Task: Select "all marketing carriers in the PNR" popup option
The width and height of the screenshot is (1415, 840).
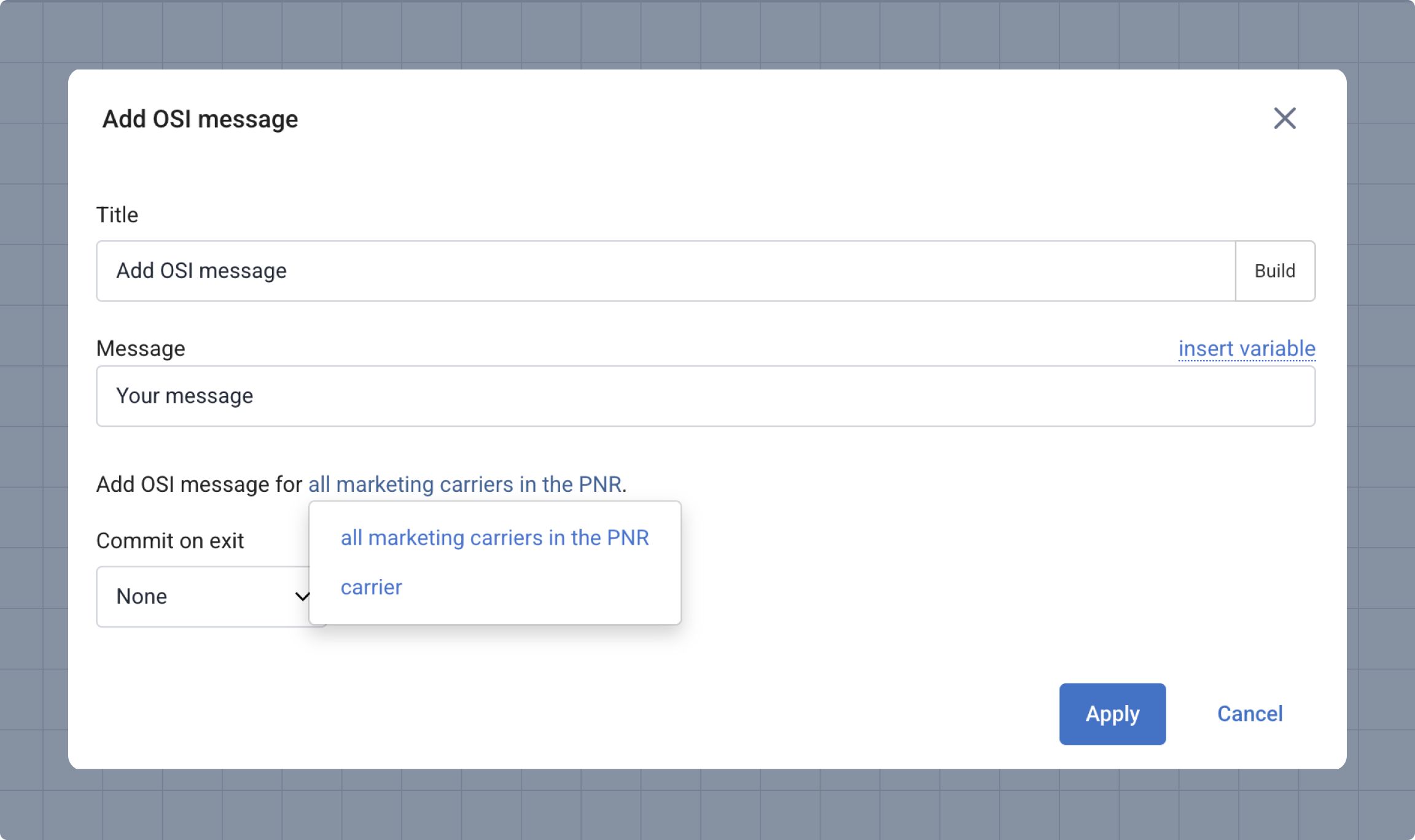Action: [x=494, y=538]
